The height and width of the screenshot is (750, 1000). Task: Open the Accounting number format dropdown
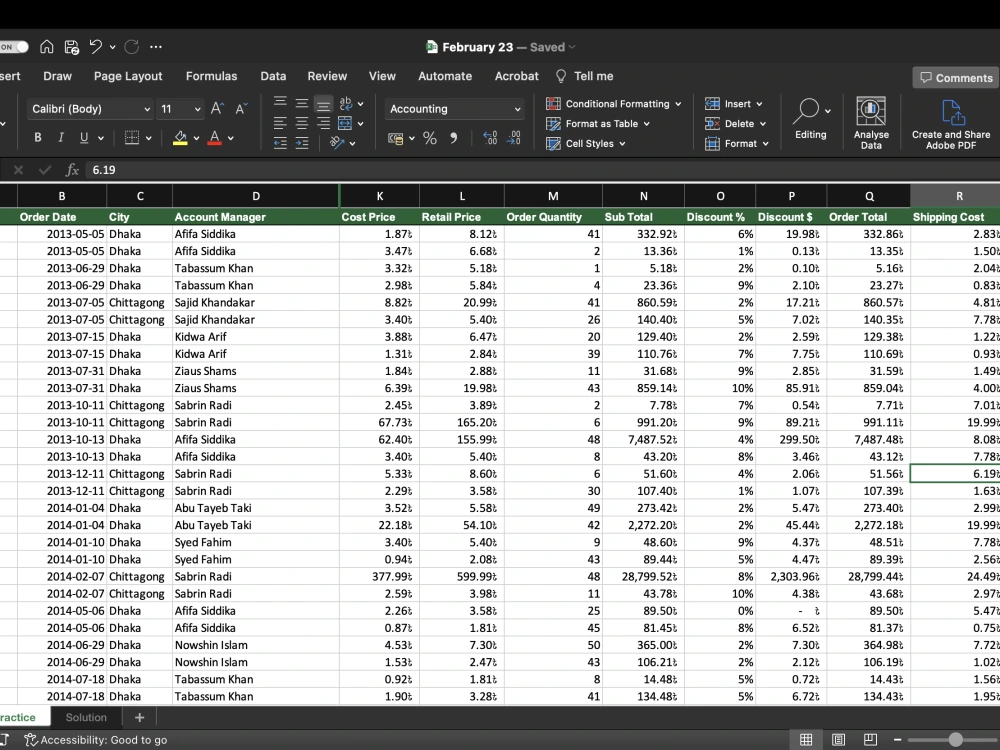[517, 109]
